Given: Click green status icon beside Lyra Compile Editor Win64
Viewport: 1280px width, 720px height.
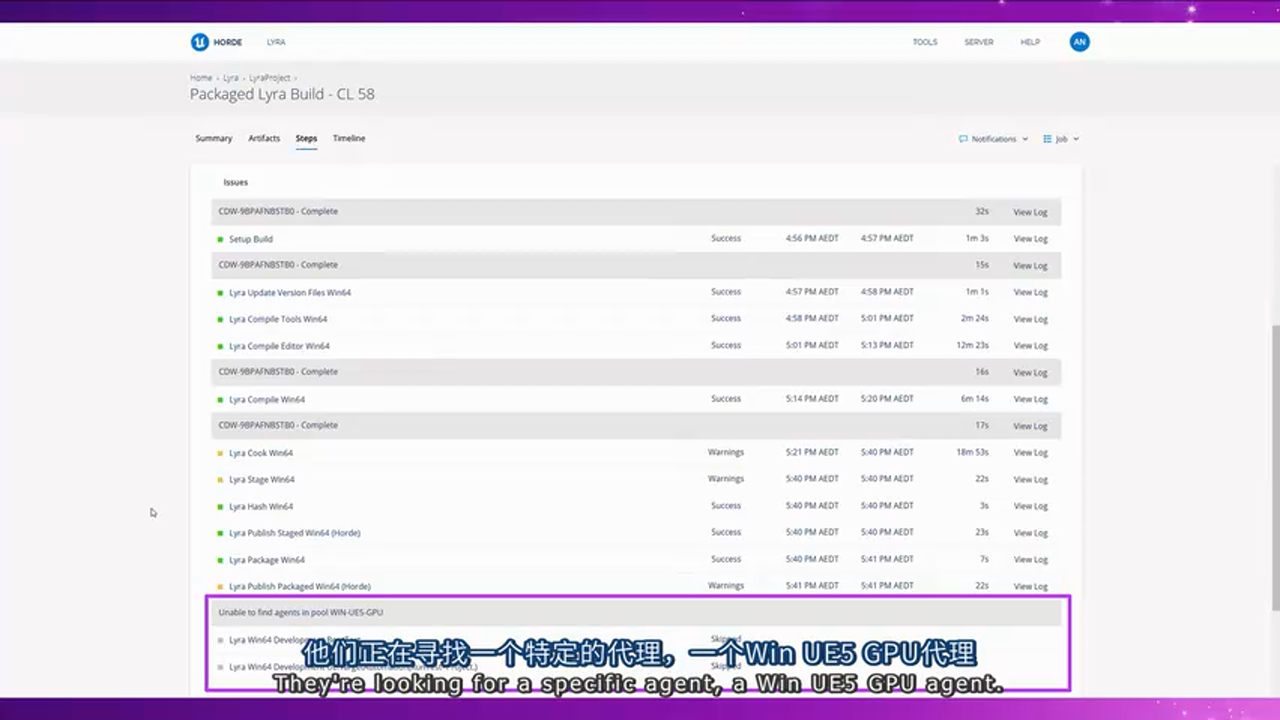Looking at the screenshot, I should (x=220, y=346).
